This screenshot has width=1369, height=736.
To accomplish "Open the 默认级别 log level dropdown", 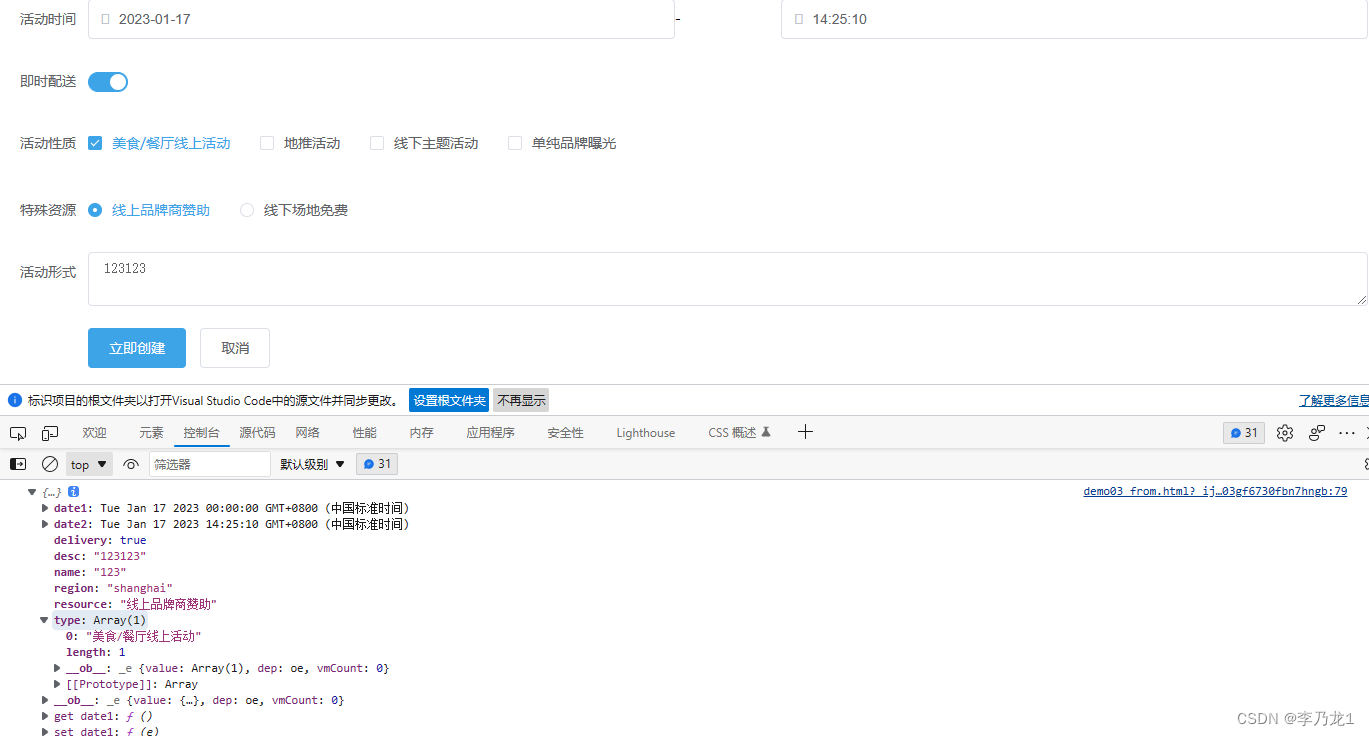I will tap(311, 463).
